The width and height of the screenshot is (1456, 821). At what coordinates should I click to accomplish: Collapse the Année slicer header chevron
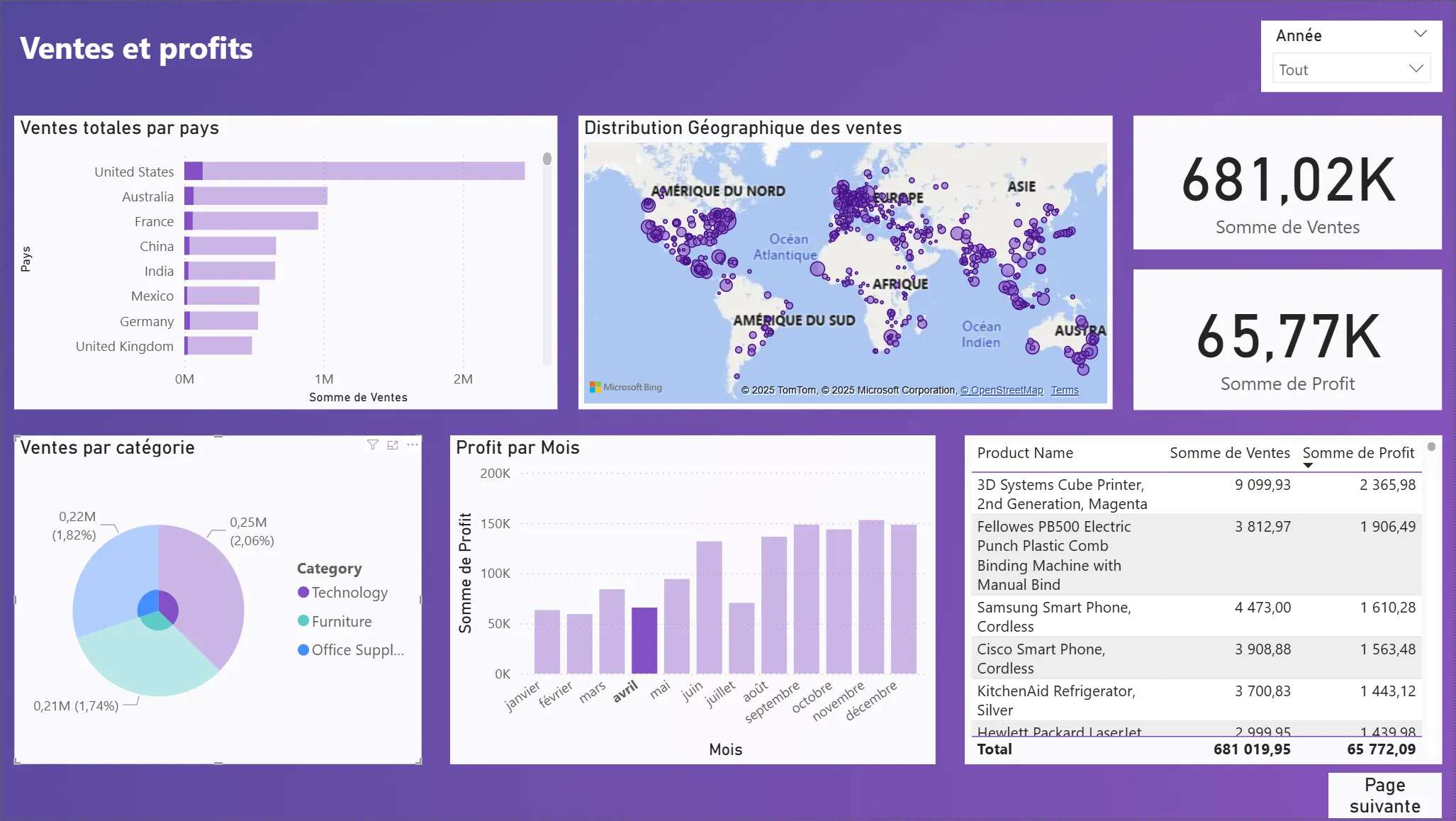(1420, 34)
